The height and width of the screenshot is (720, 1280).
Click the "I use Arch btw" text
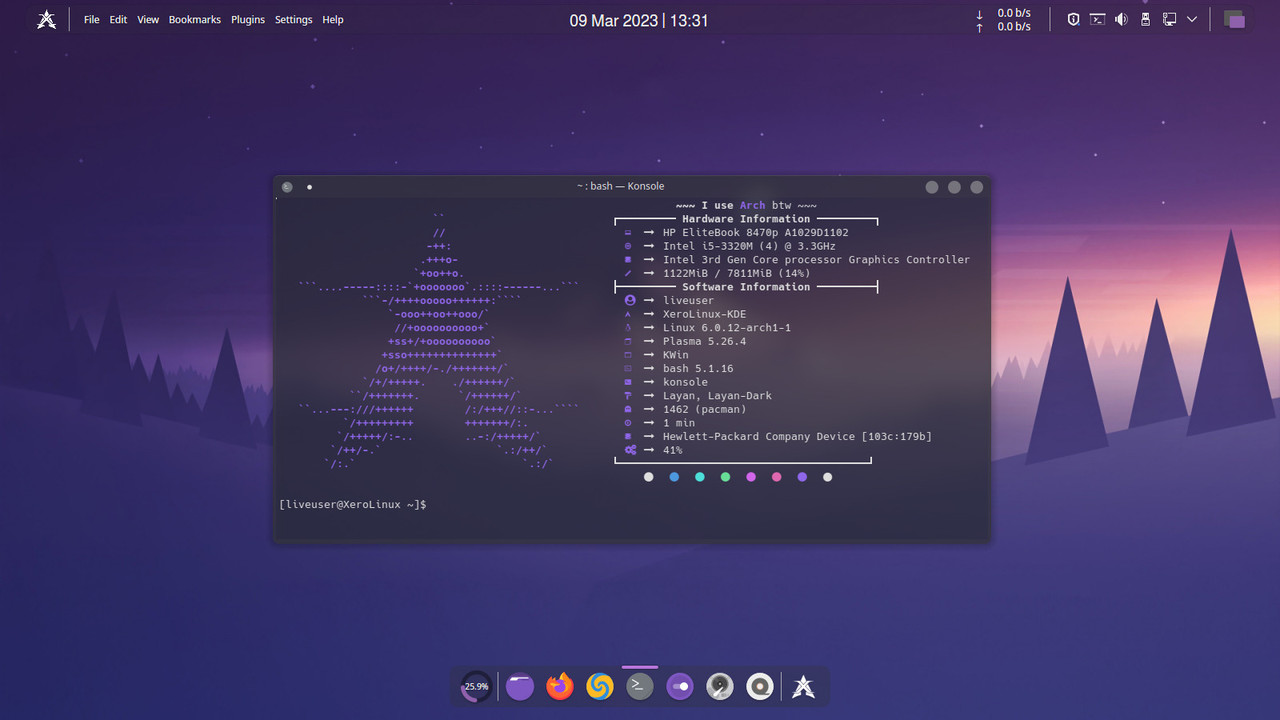click(746, 205)
